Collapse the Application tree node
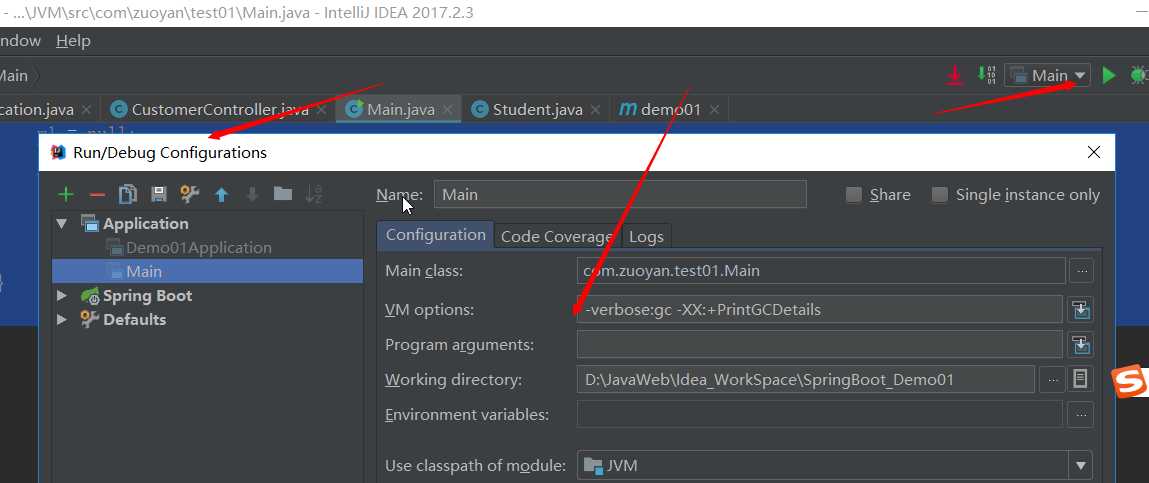Image resolution: width=1149 pixels, height=483 pixels. pyautogui.click(x=62, y=224)
